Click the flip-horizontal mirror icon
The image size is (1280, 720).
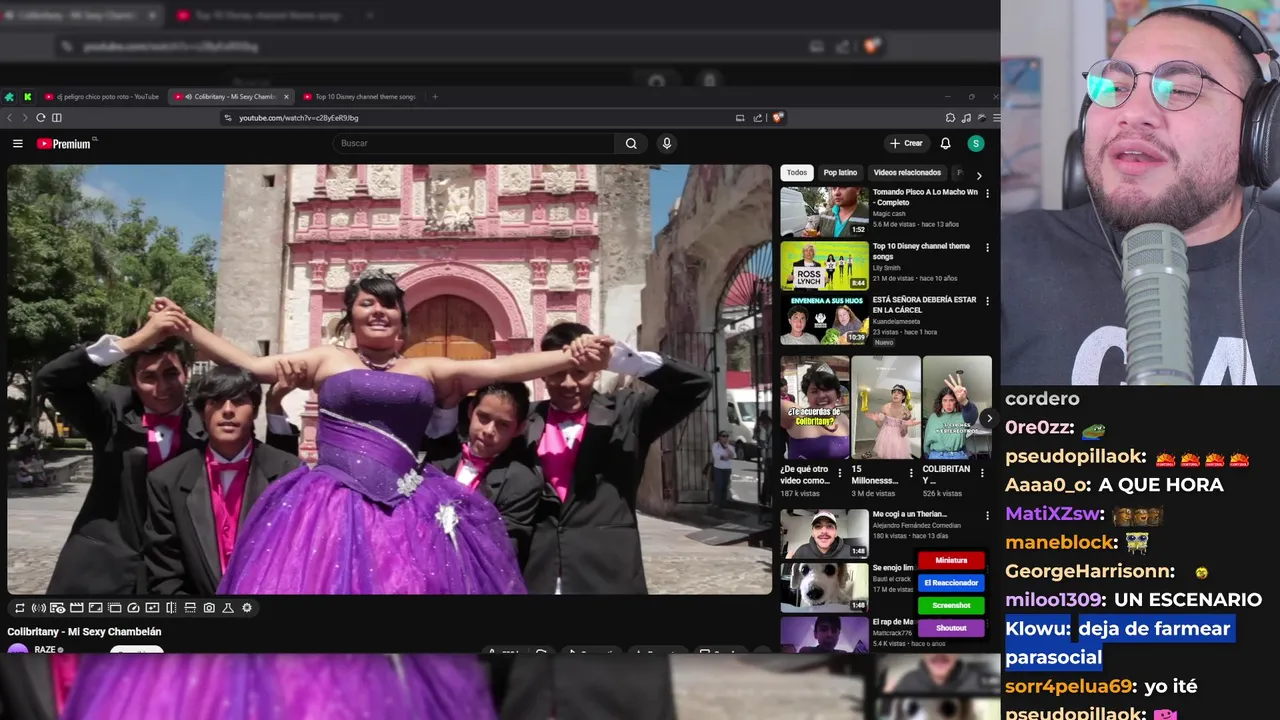click(171, 608)
